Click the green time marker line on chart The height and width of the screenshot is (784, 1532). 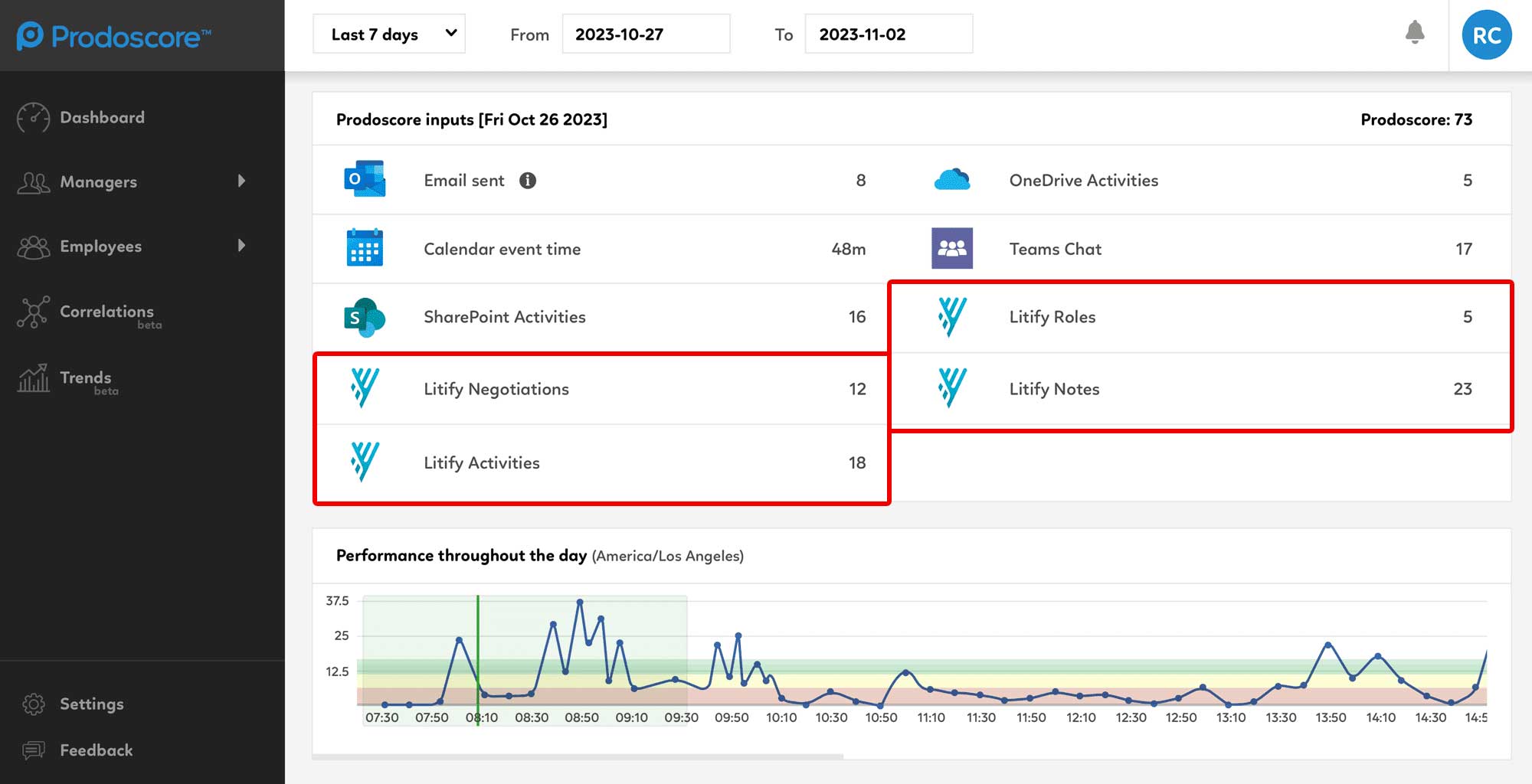478,660
